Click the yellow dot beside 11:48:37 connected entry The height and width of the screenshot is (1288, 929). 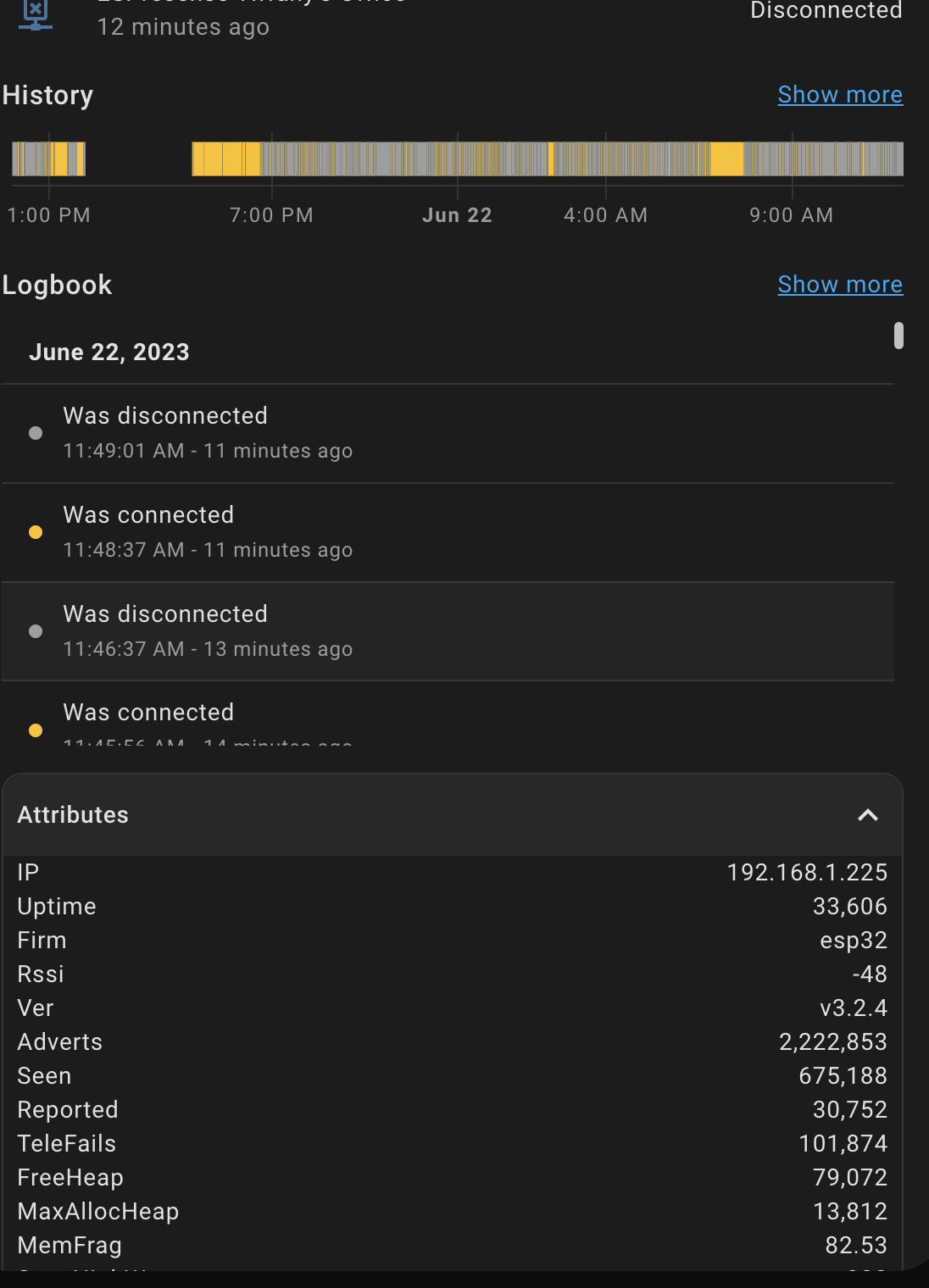(35, 531)
